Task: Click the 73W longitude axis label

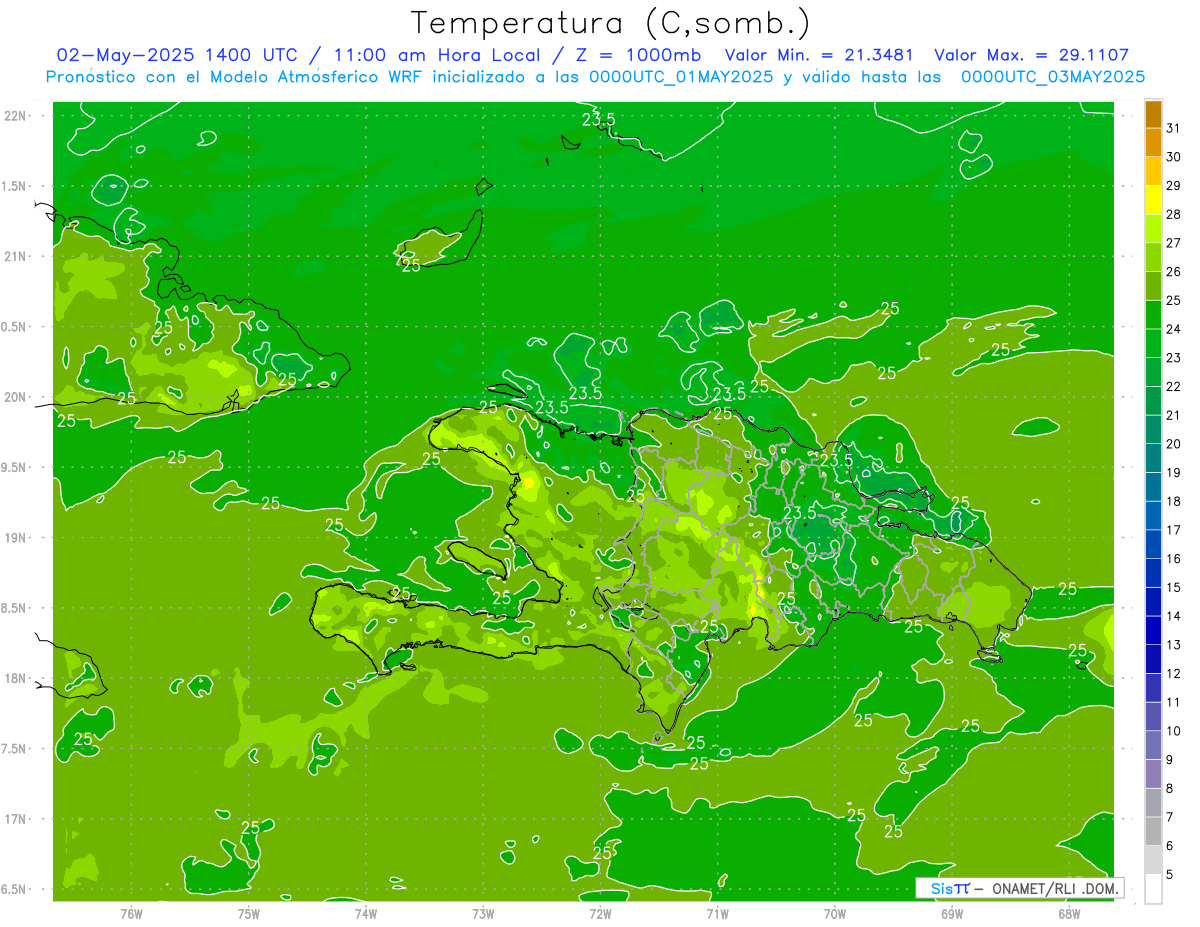Action: click(483, 913)
